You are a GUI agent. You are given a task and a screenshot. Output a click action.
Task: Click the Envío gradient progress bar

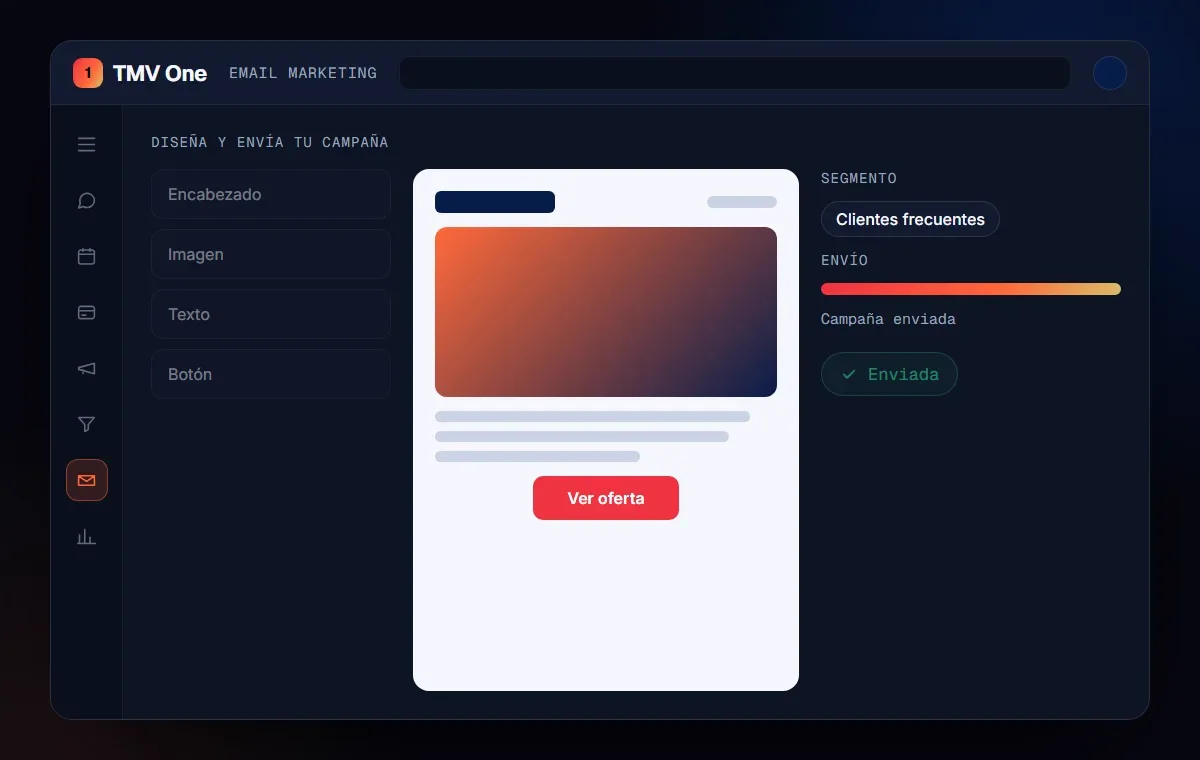pos(971,289)
